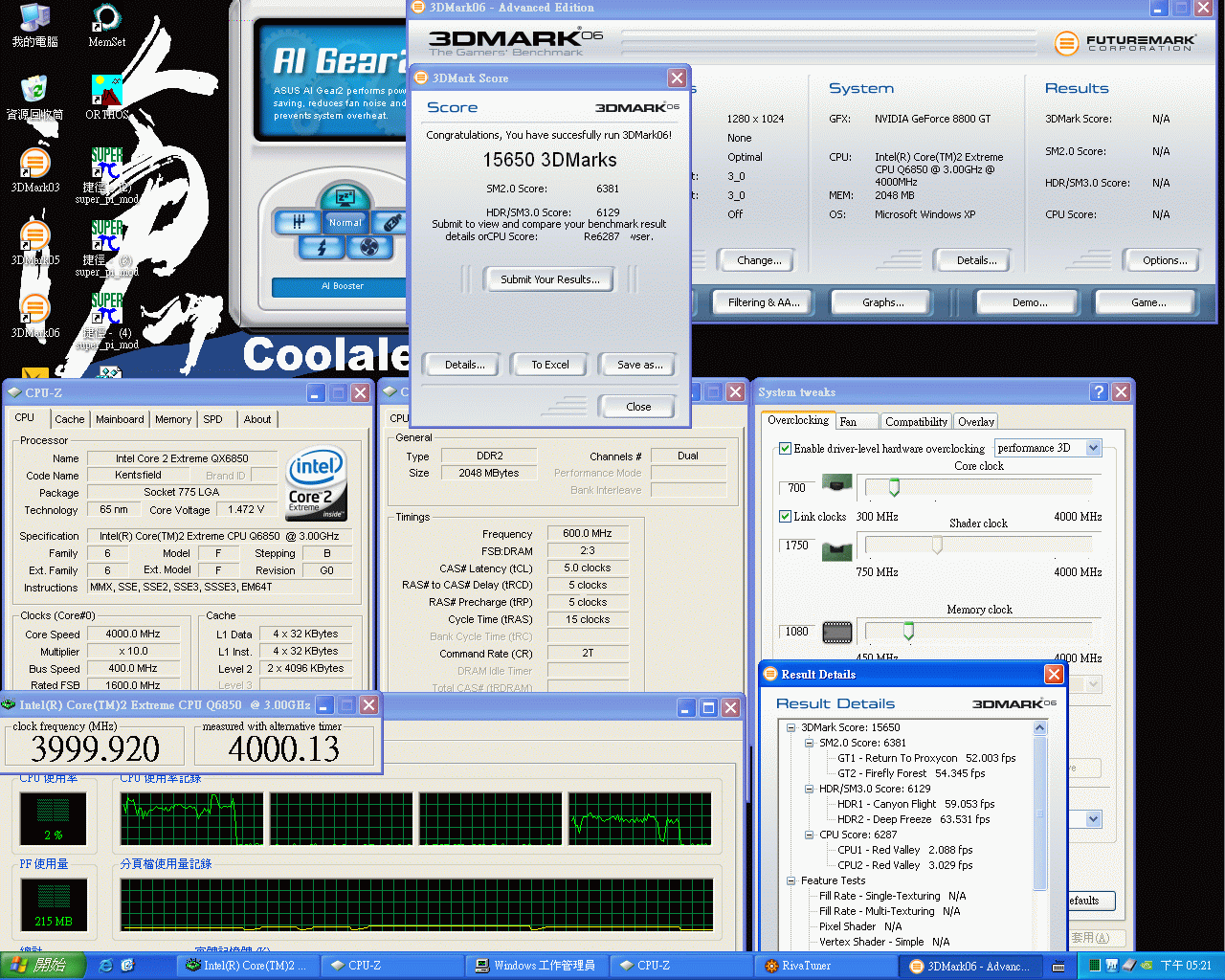Launch super_pi_mod shortcut (4)
Image resolution: width=1225 pixels, height=980 pixels.
tap(106, 321)
